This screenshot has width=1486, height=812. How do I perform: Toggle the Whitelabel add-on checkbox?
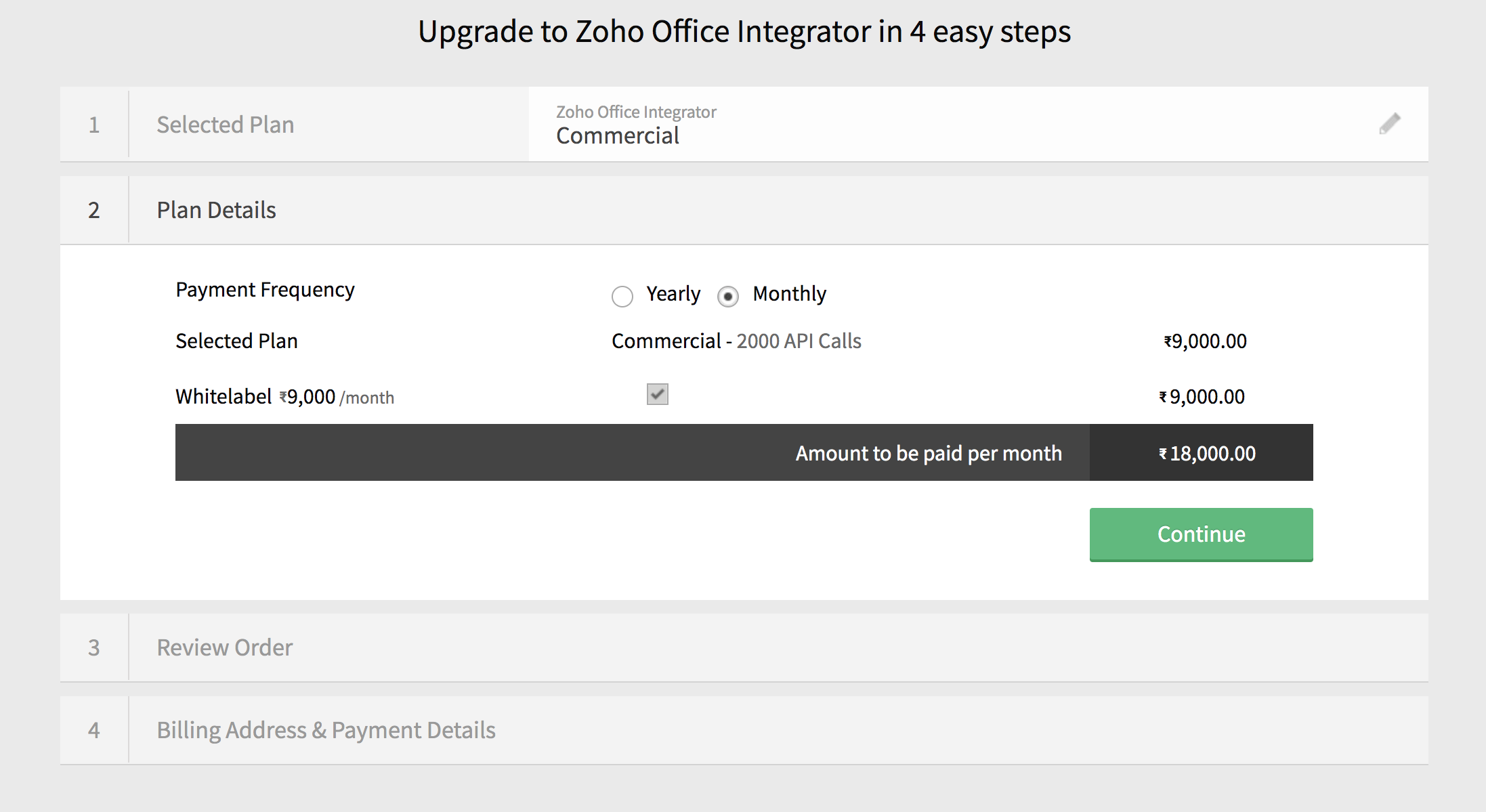coord(657,394)
